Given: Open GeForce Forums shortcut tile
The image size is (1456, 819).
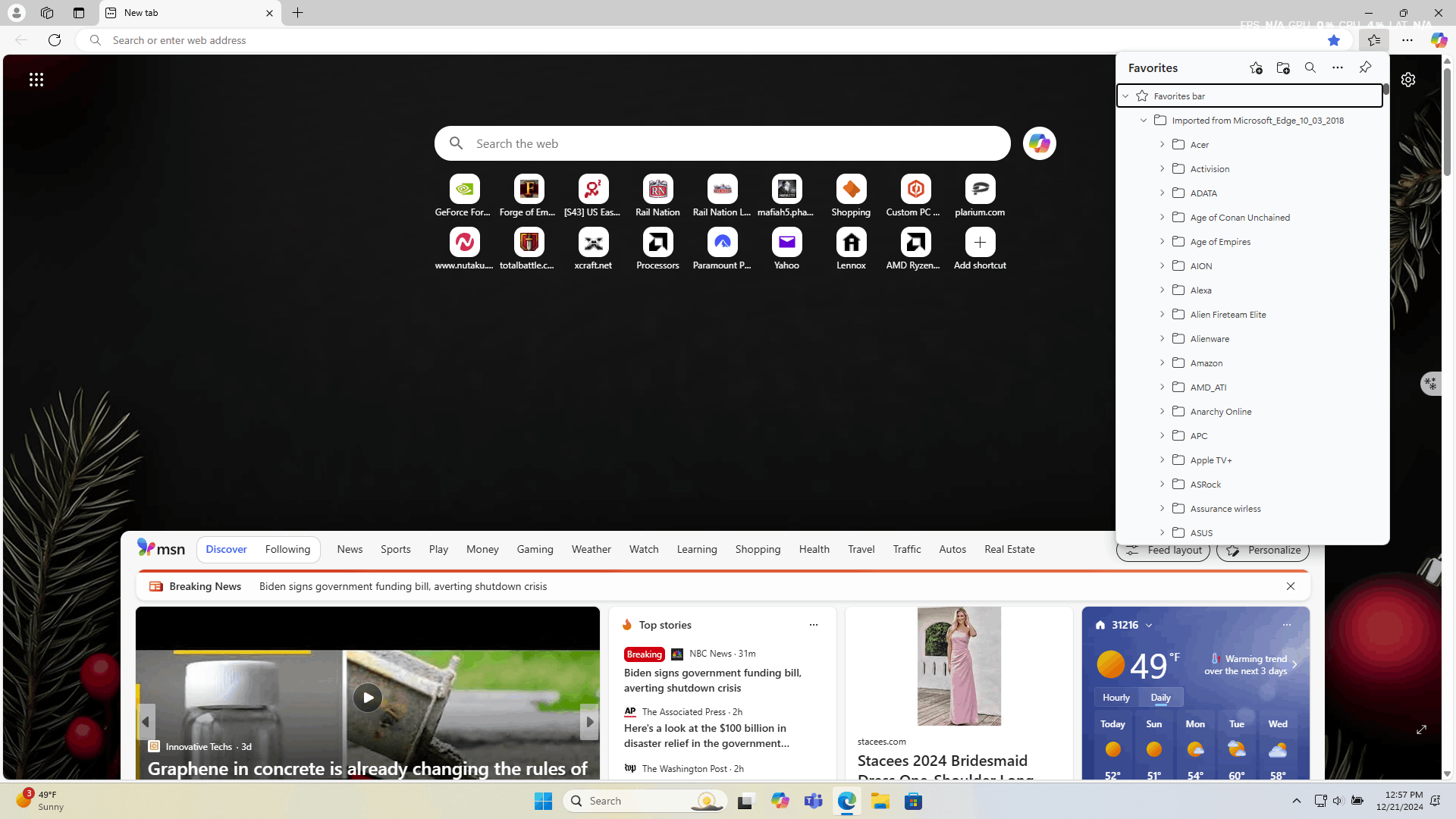Looking at the screenshot, I should (464, 196).
